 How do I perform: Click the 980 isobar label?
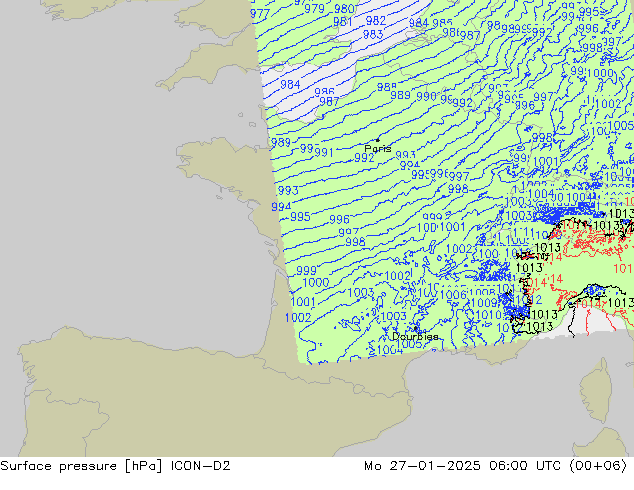(x=344, y=8)
